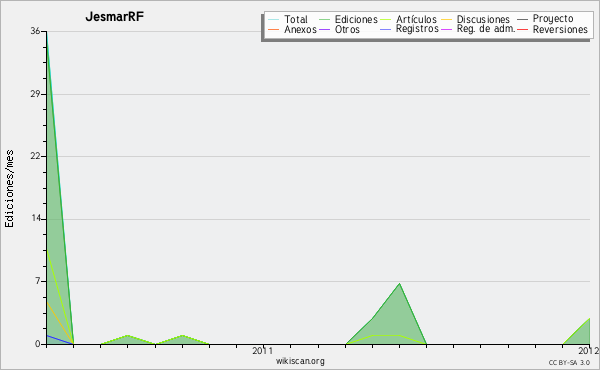600x370 pixels.
Task: Click the 2012 x-axis label
Action: click(589, 351)
